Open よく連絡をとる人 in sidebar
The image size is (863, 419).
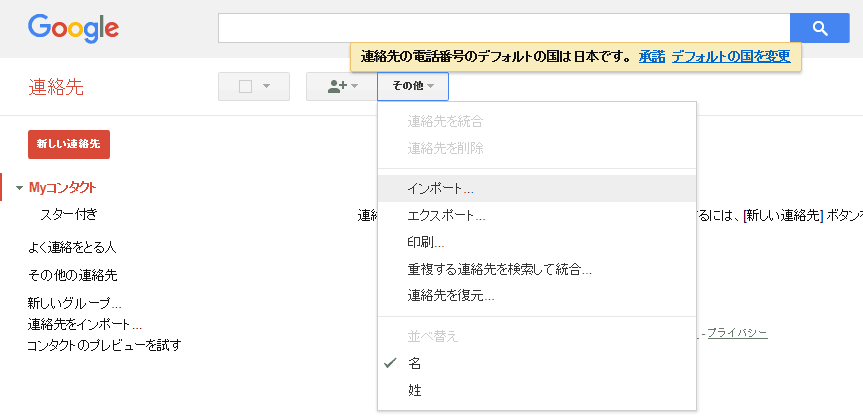(x=72, y=247)
